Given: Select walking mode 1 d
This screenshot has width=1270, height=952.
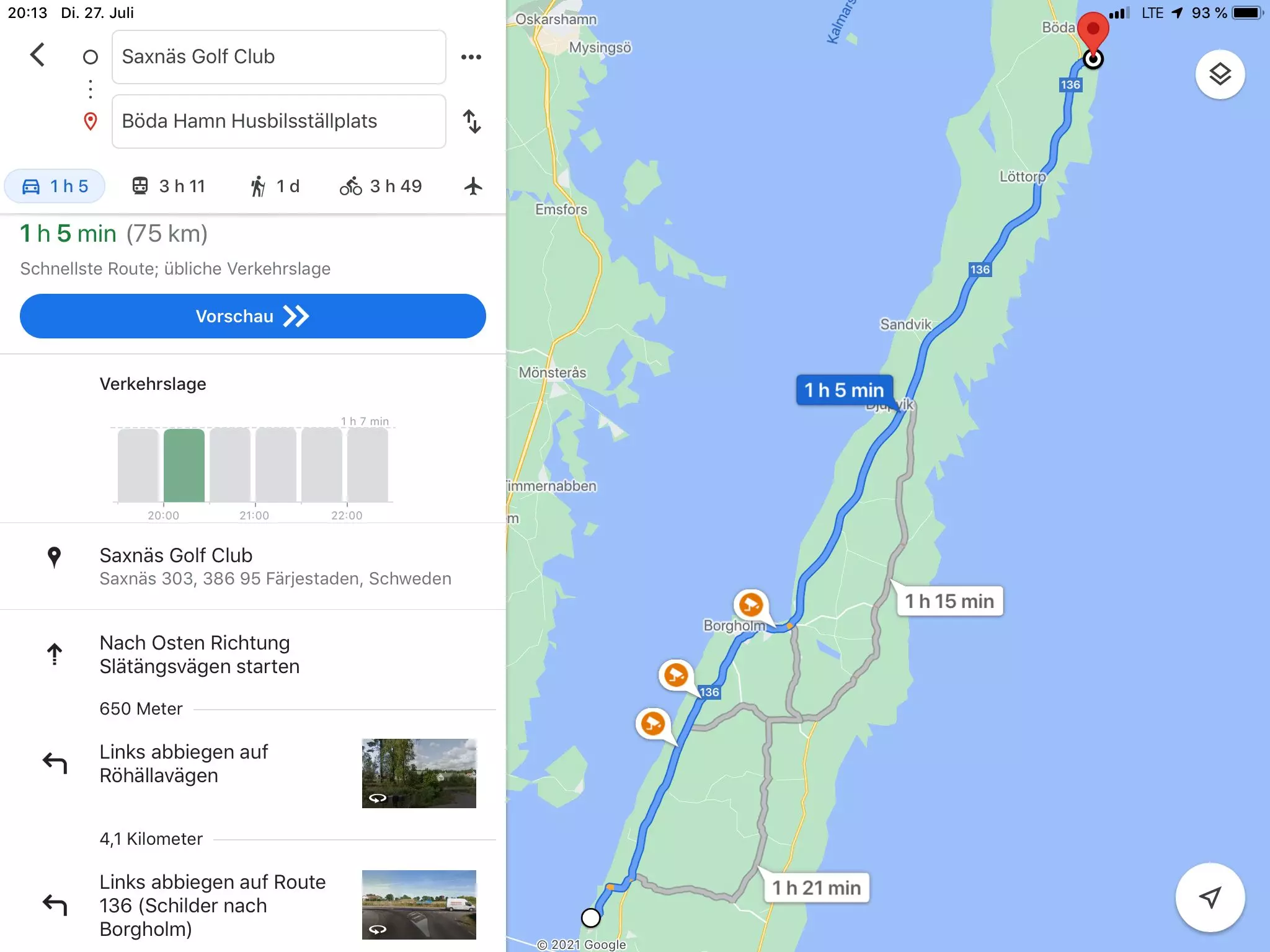Looking at the screenshot, I should [x=275, y=186].
